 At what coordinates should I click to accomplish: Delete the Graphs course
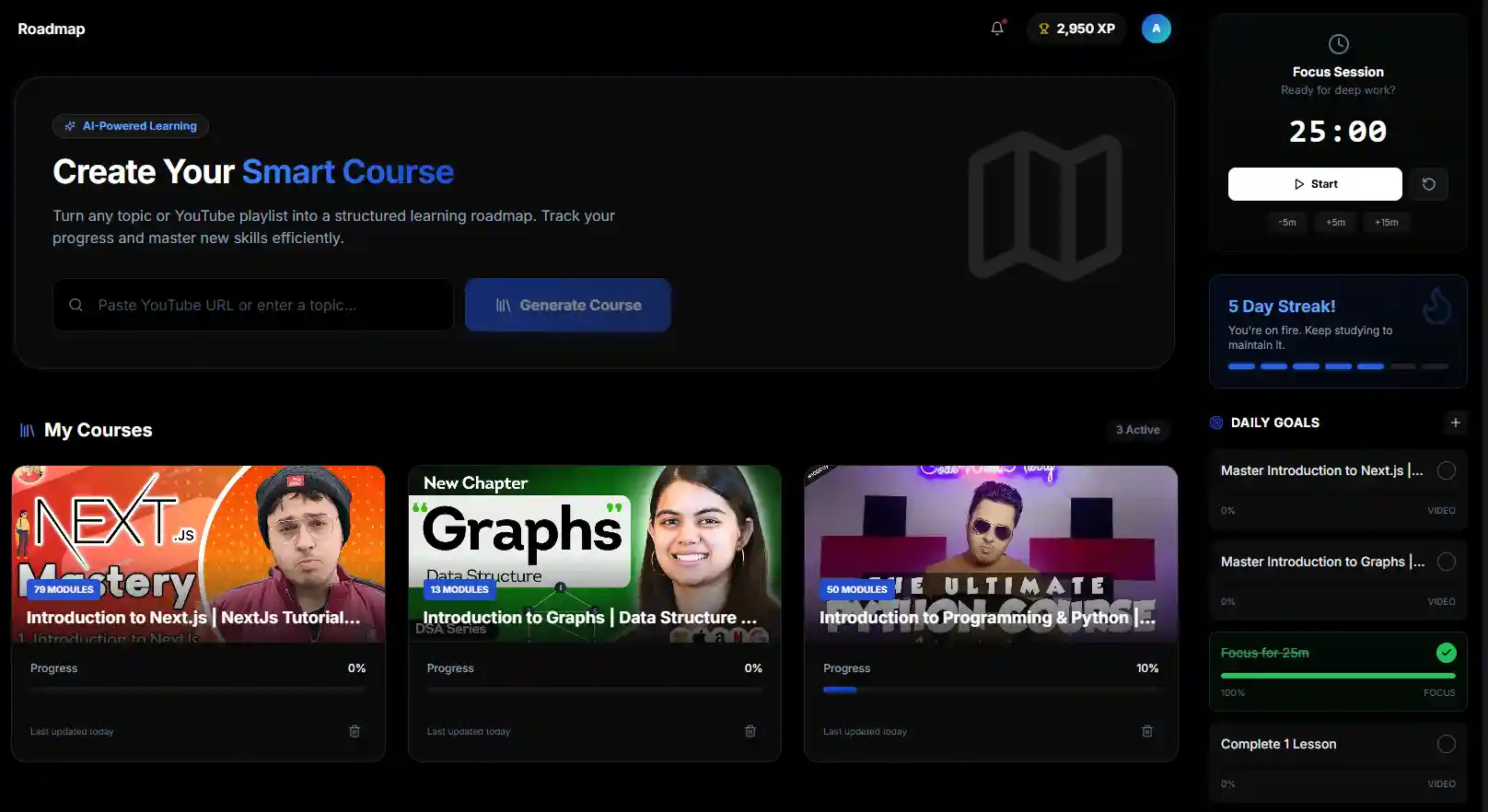(x=750, y=731)
